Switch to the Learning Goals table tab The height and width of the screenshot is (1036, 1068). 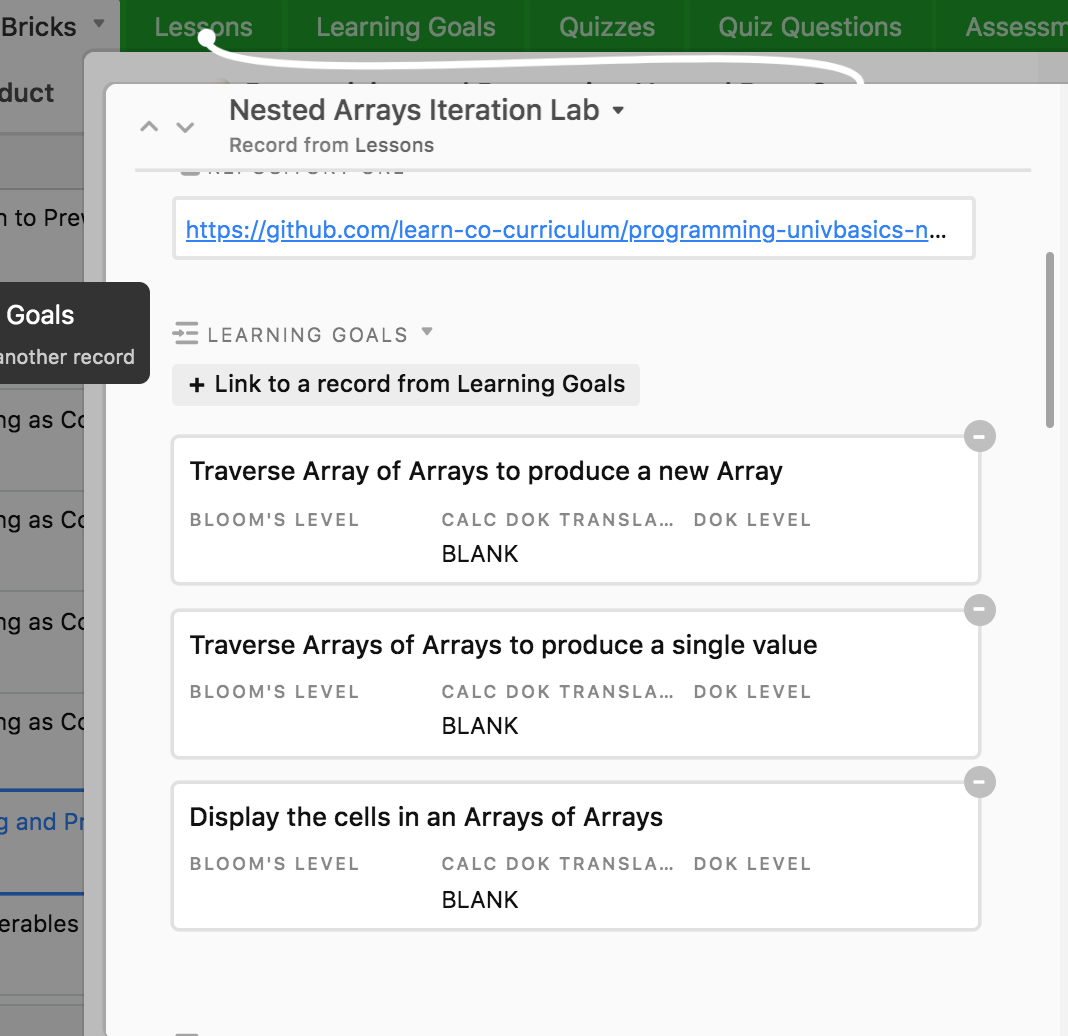point(405,27)
